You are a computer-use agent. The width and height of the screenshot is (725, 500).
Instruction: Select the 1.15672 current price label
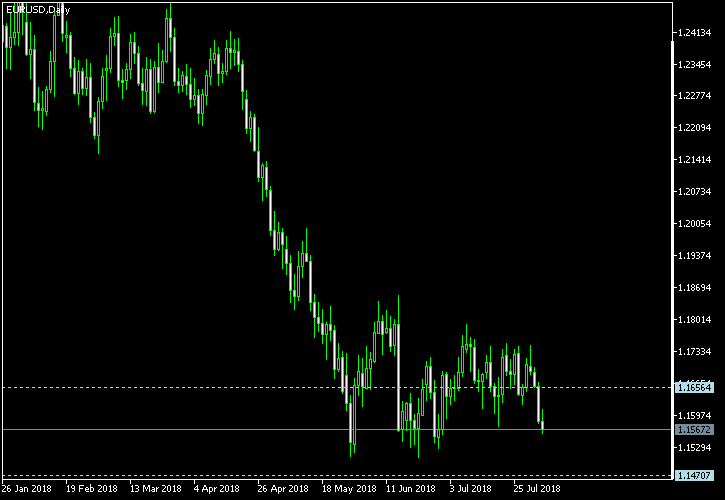[694, 430]
